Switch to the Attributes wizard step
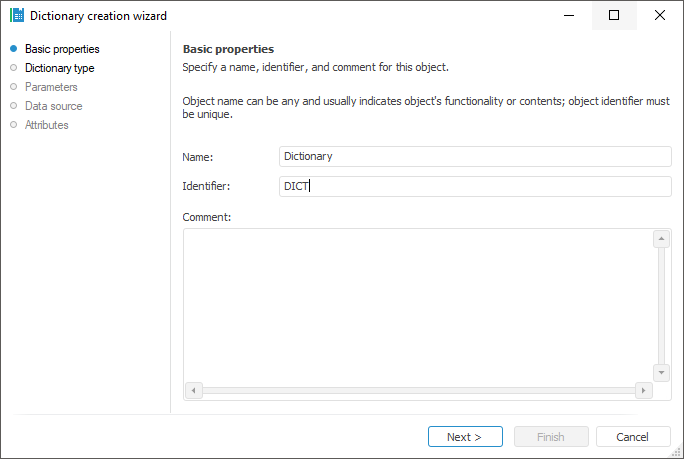Image resolution: width=684 pixels, height=459 pixels. click(x=46, y=125)
